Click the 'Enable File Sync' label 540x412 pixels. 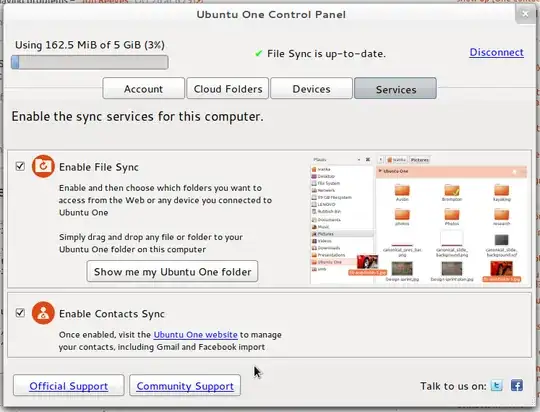pos(99,167)
